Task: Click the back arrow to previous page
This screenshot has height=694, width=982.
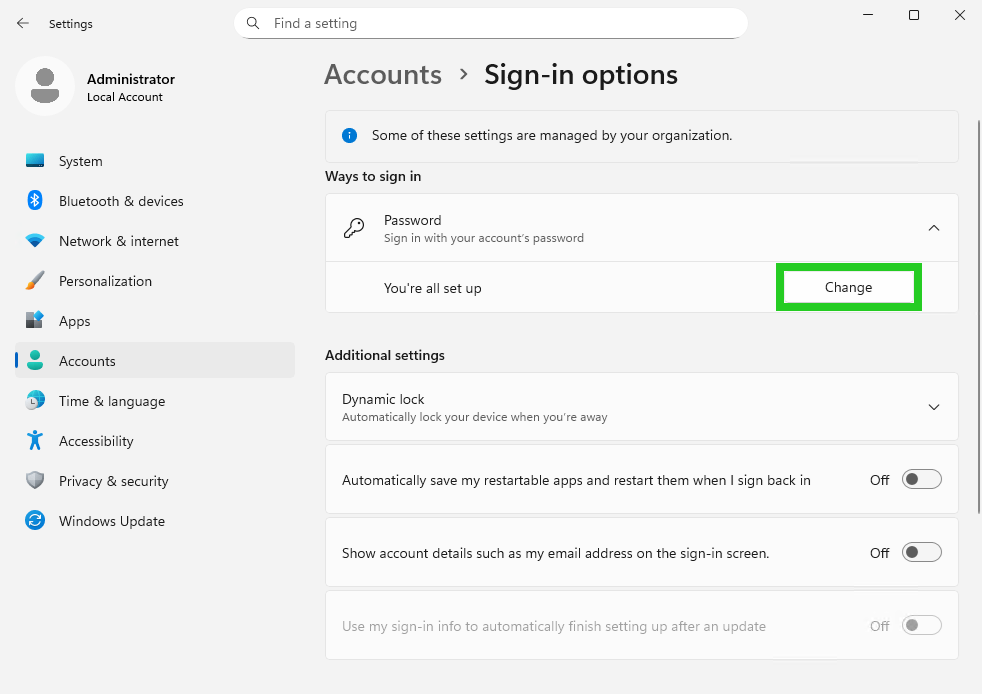Action: coord(22,23)
